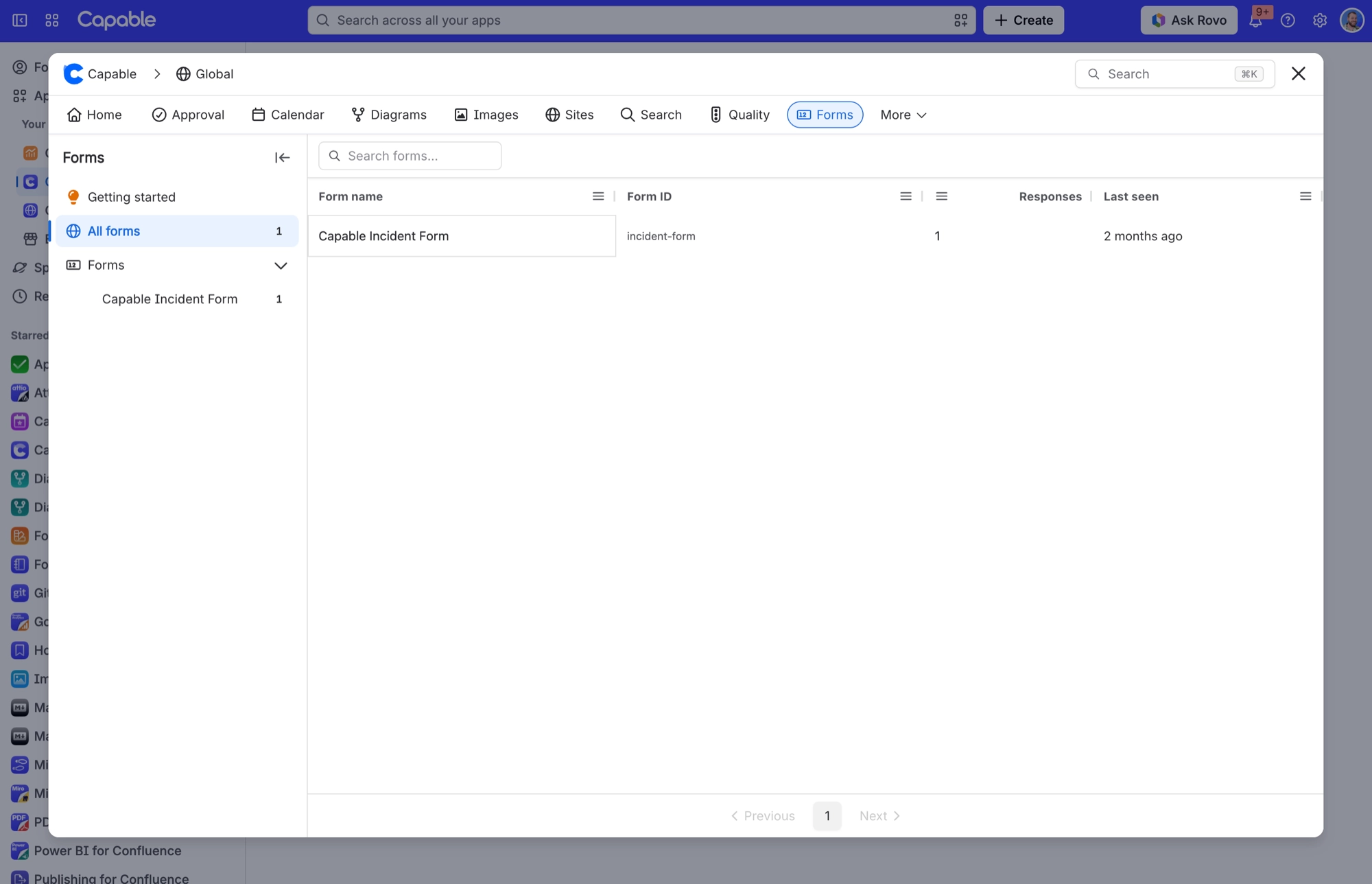
Task: Switch to the Images tab
Action: (486, 115)
